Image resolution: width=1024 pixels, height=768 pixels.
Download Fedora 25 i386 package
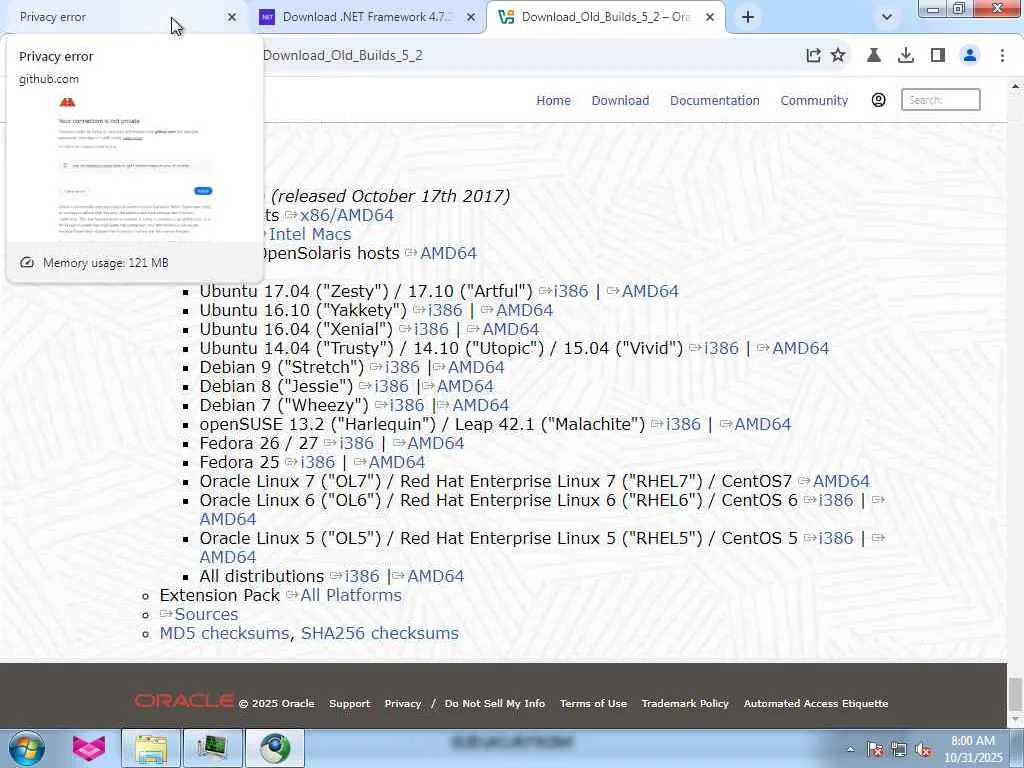(x=317, y=462)
